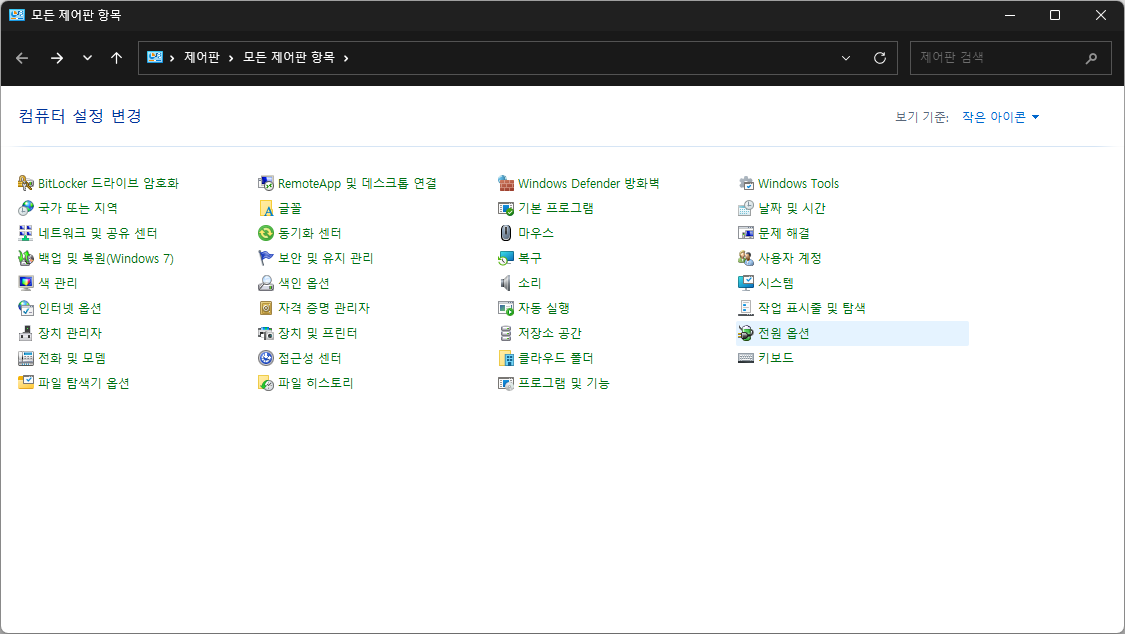Open the 날짜 및 시간 clock icon

[x=746, y=208]
